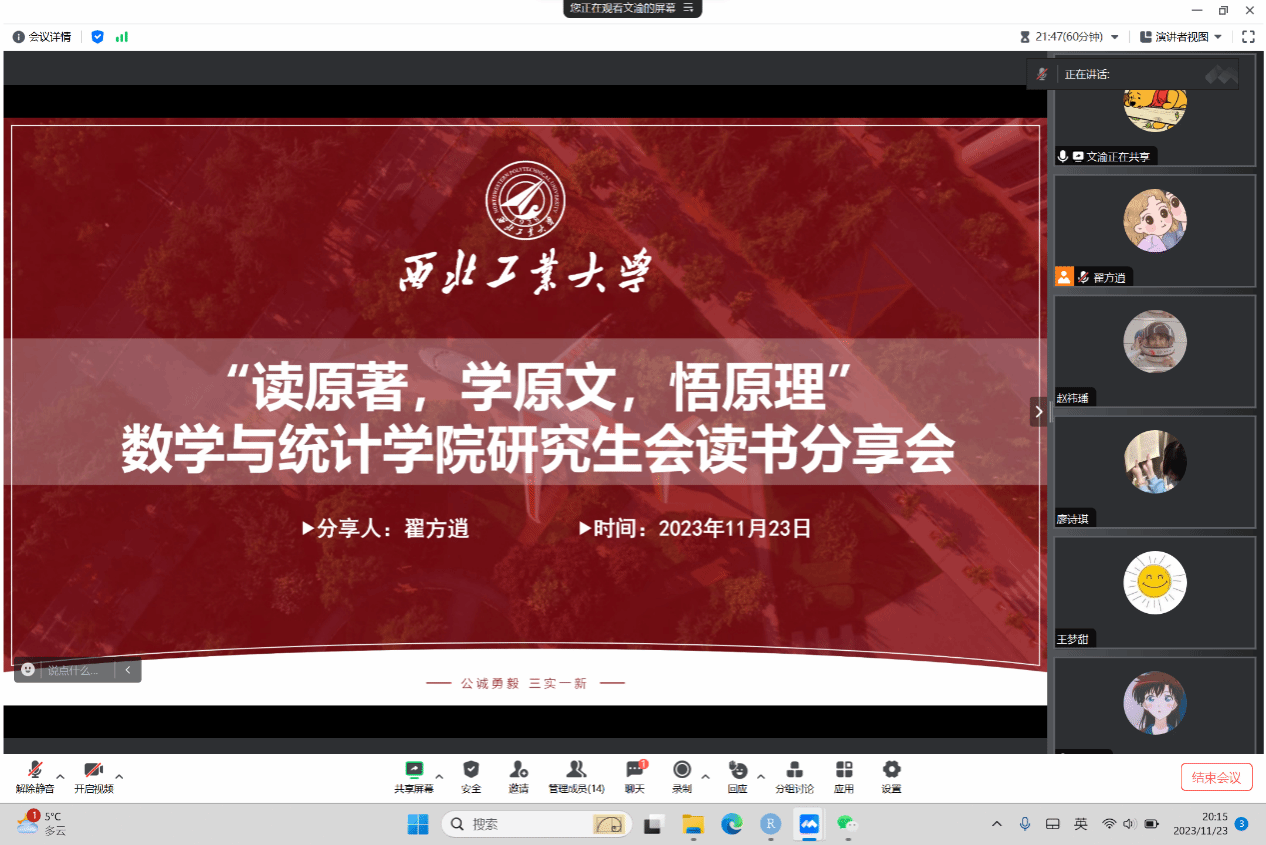Image resolution: width=1266 pixels, height=845 pixels.
Task: Open the Apps (应用) icon
Action: pos(844,770)
